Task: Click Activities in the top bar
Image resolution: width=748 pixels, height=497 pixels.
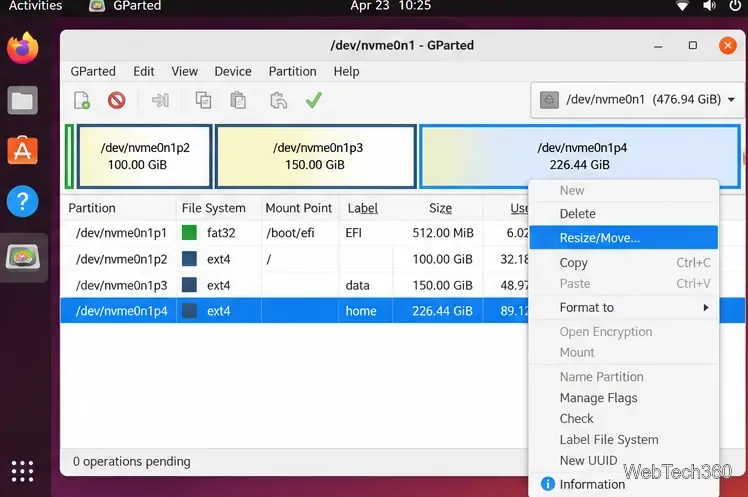Action: (35, 6)
